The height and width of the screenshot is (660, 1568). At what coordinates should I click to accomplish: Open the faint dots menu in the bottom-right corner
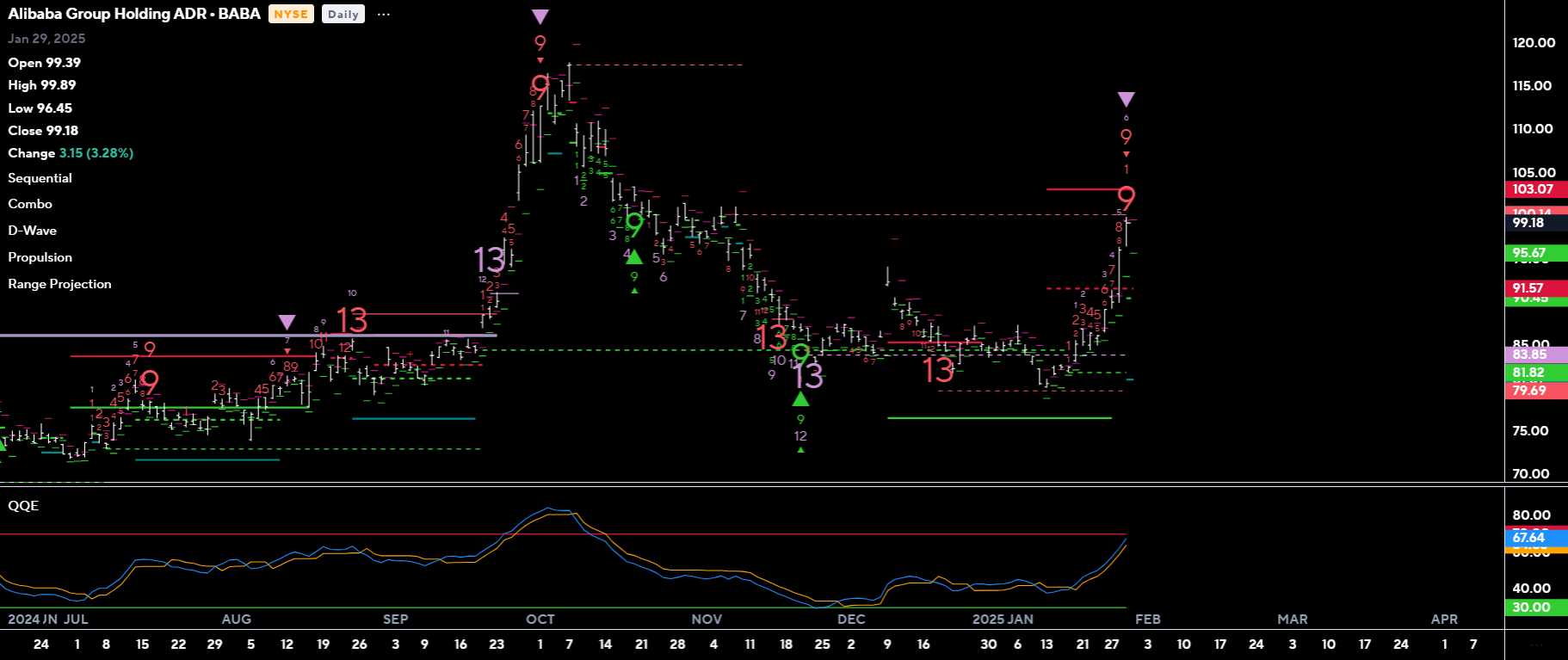coord(1536,645)
